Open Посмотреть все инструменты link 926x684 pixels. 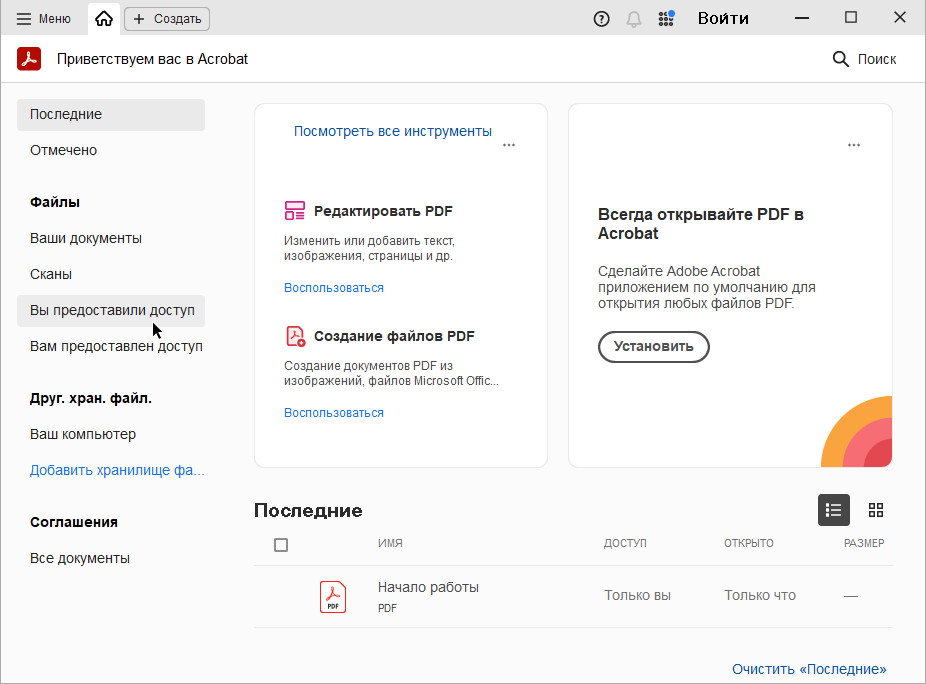tap(392, 131)
